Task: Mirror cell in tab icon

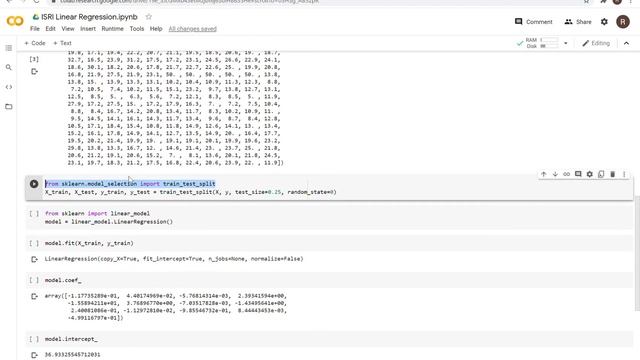Action: point(601,174)
